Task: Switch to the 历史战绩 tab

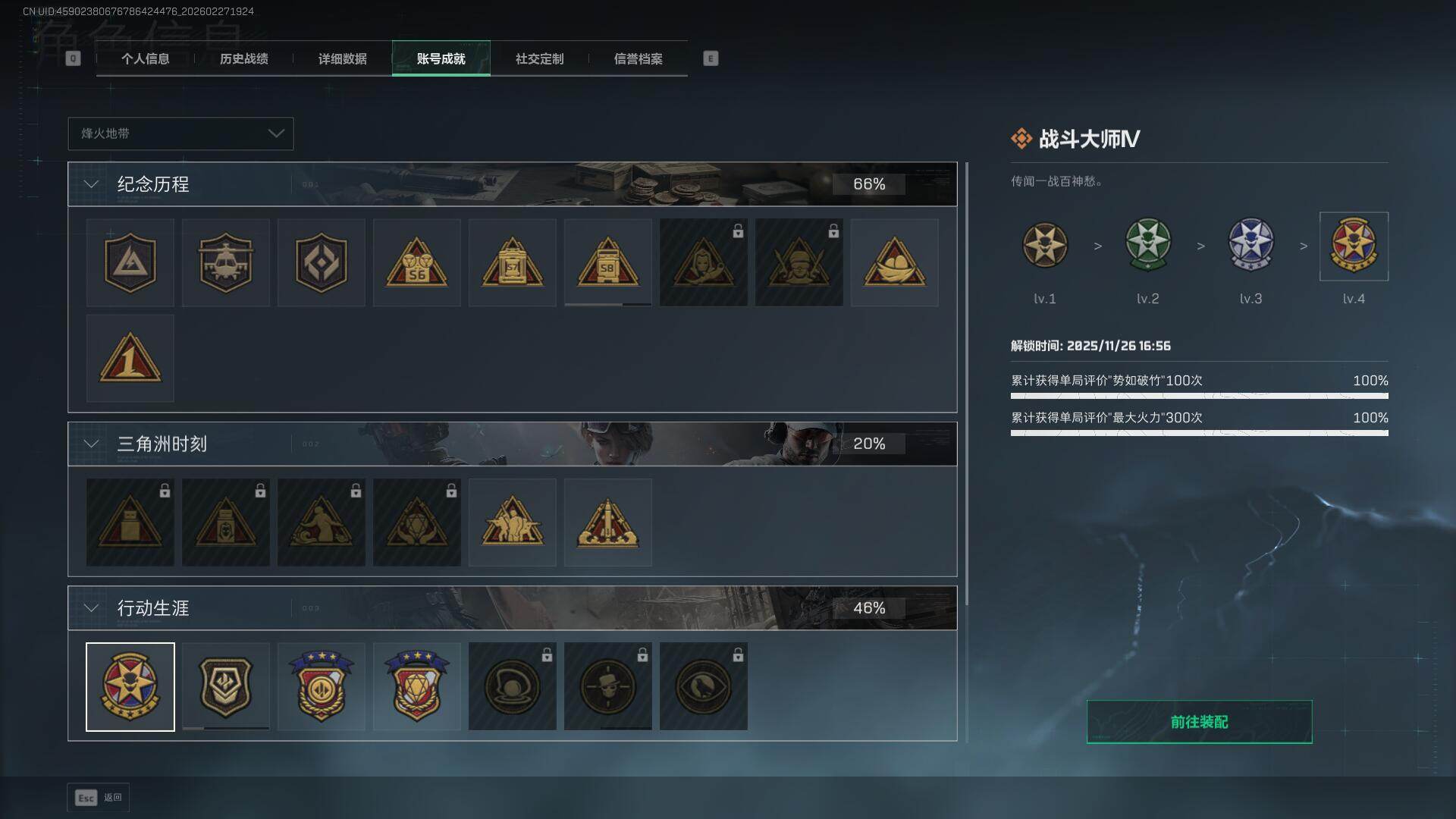Action: pyautogui.click(x=243, y=58)
